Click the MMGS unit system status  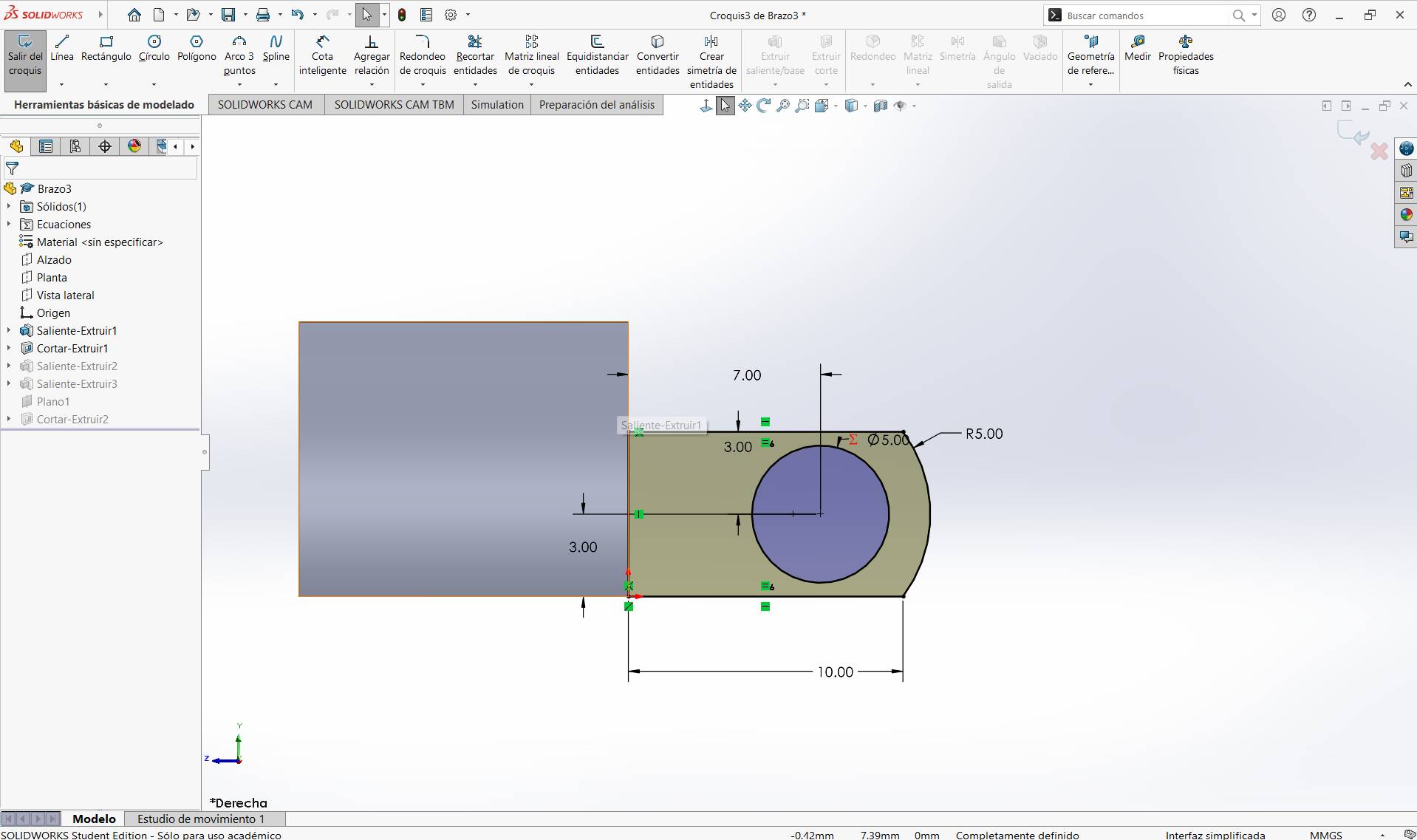pos(1325,835)
